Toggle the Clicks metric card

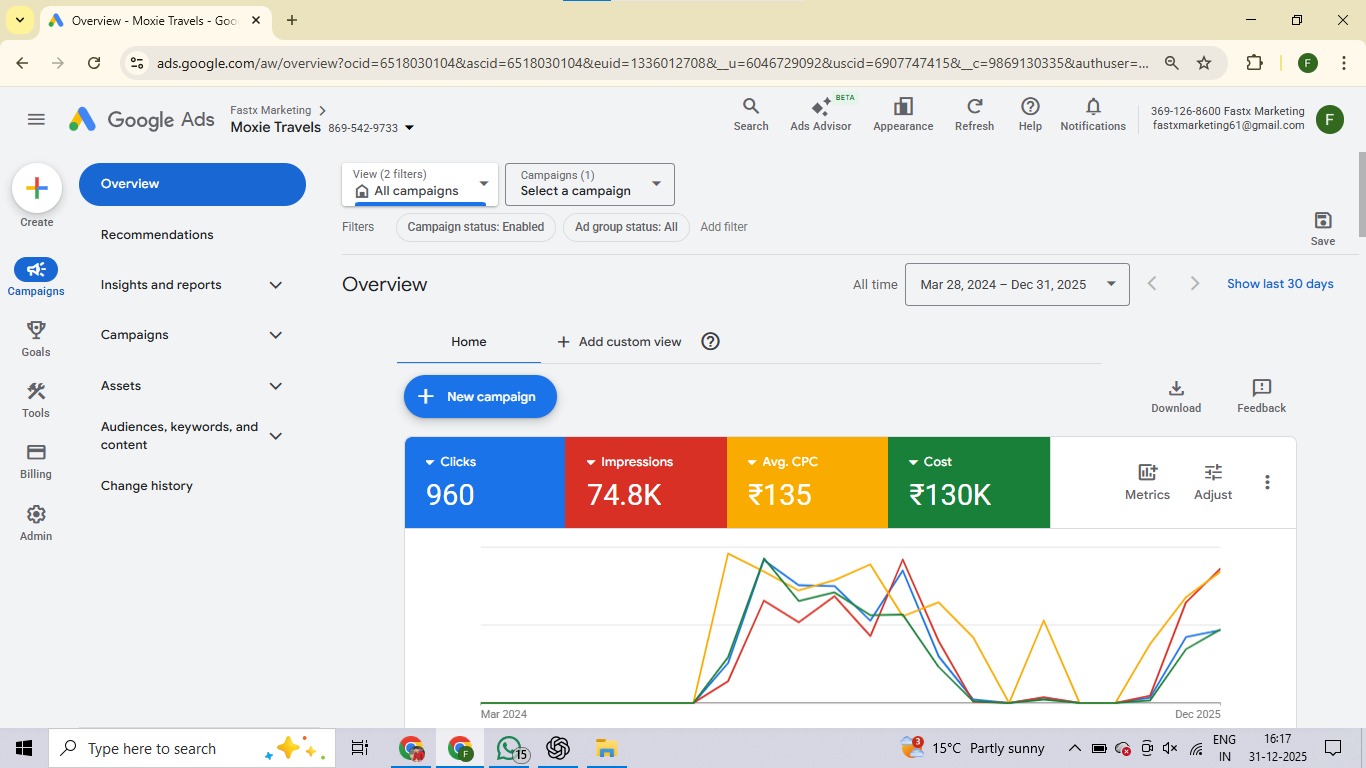pyautogui.click(x=485, y=481)
